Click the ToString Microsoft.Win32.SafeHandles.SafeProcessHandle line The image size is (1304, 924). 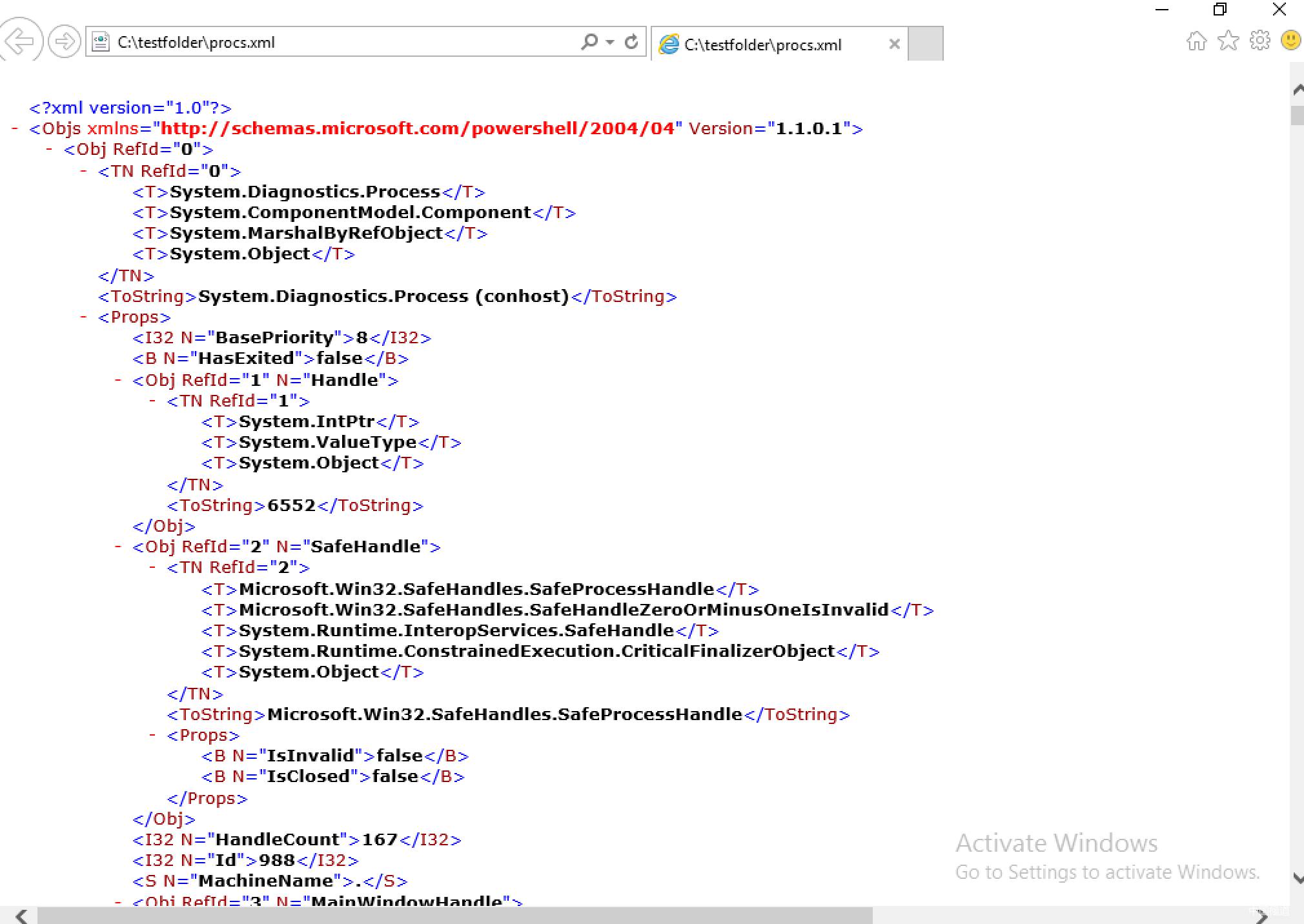point(509,714)
